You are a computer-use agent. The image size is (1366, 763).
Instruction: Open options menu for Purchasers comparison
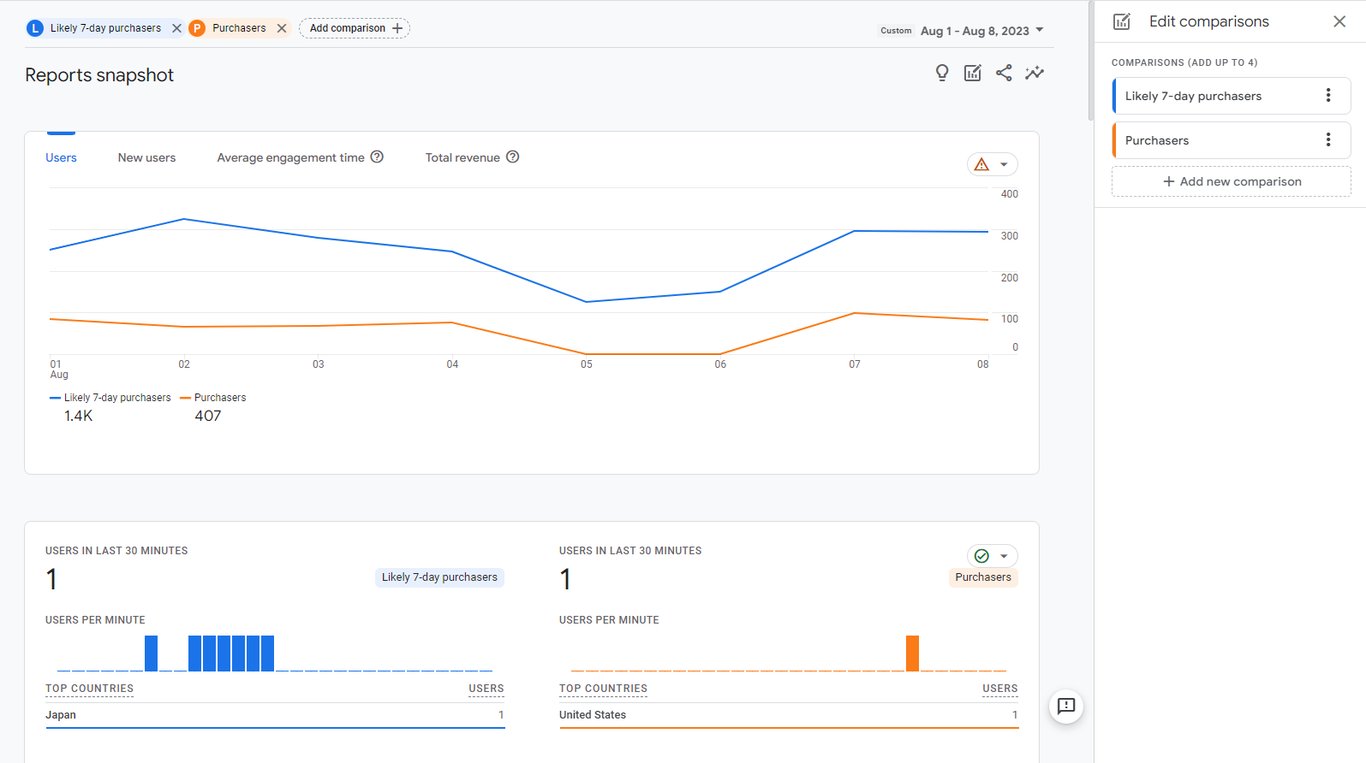(1329, 139)
